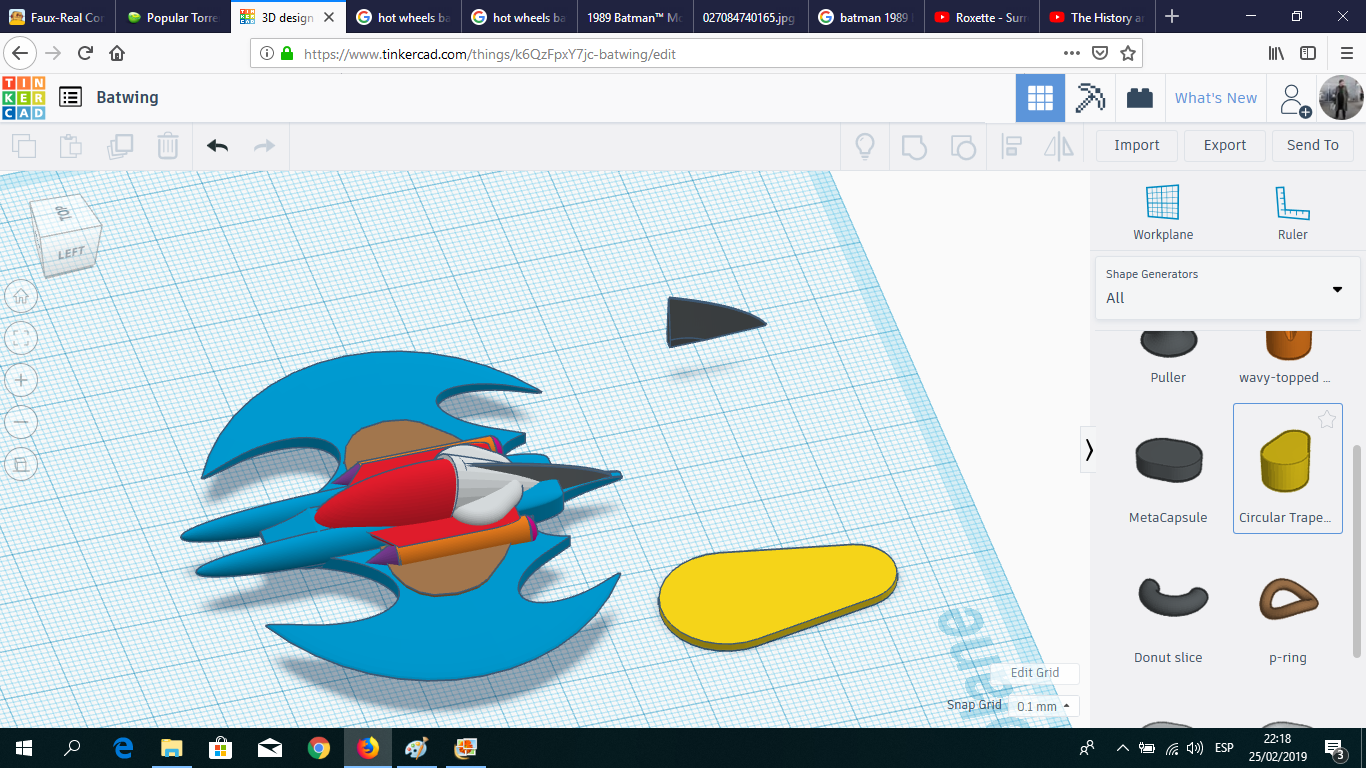Open Firefox from the taskbar
Viewport: 1366px width, 768px height.
coord(368,748)
